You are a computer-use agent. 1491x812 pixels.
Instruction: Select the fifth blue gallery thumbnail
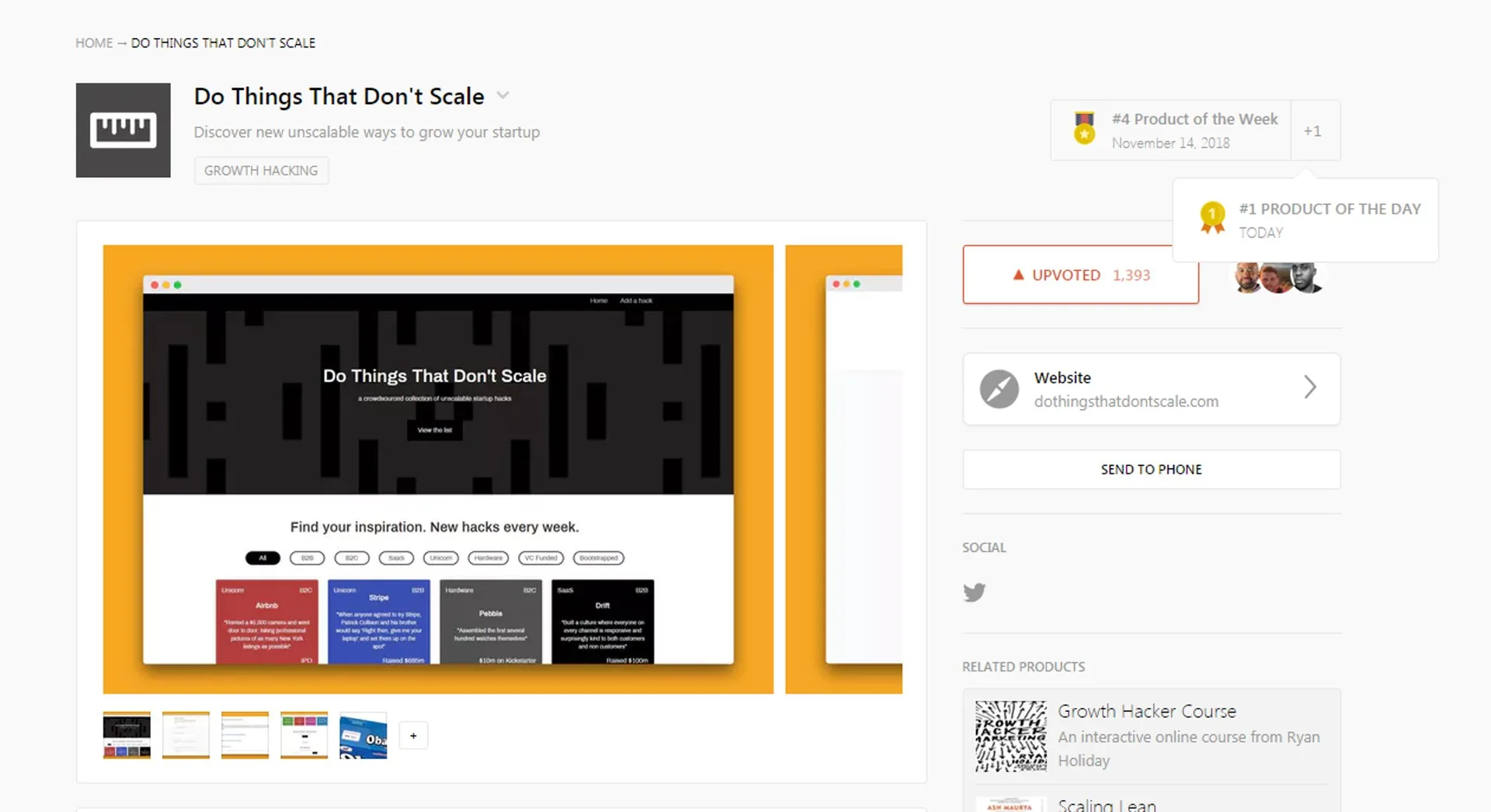point(363,735)
